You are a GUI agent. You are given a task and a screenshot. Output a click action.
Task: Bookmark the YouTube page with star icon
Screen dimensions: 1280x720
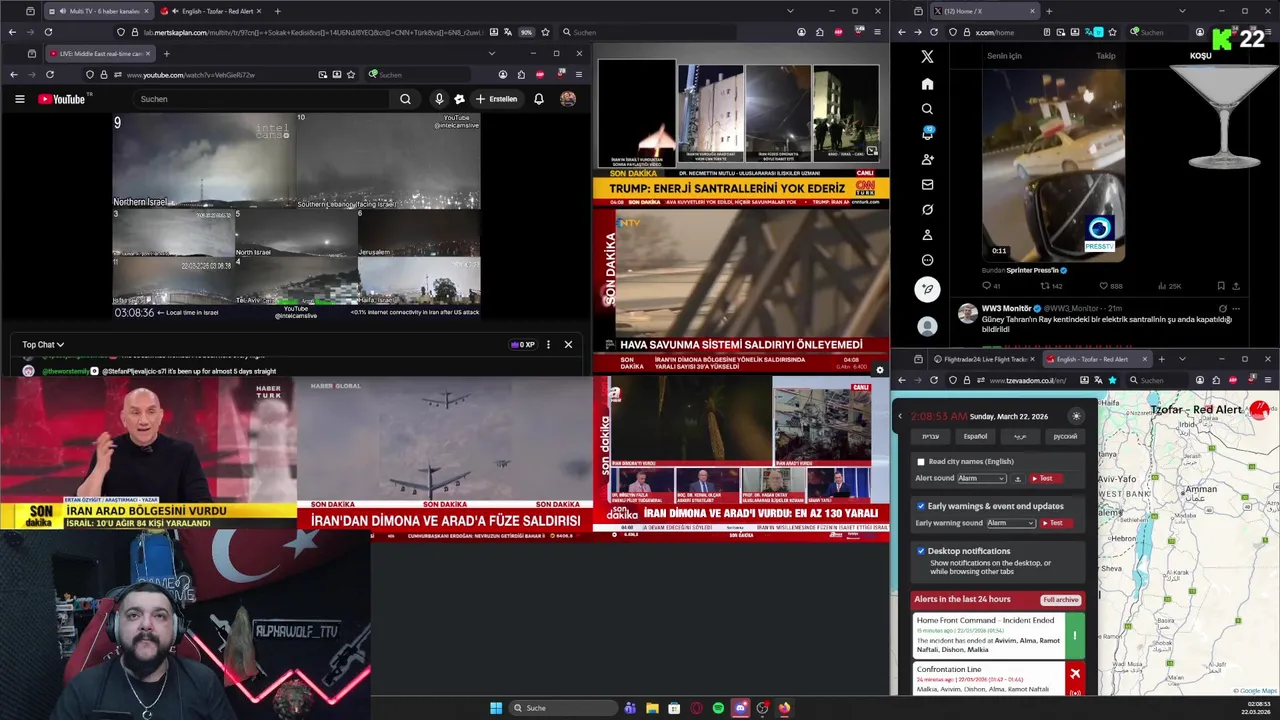click(351, 75)
